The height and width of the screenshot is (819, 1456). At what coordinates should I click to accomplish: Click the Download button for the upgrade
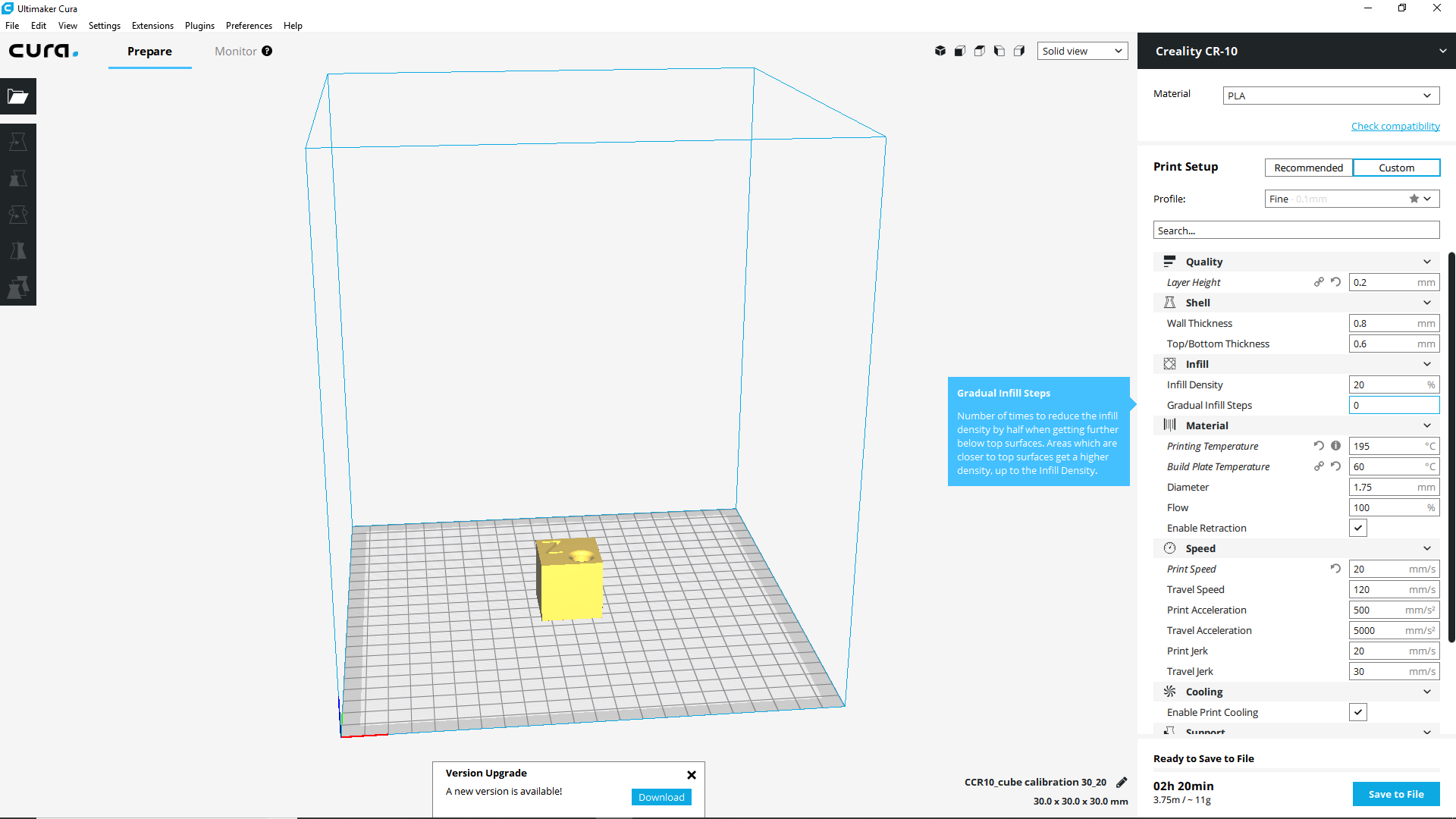click(x=661, y=797)
